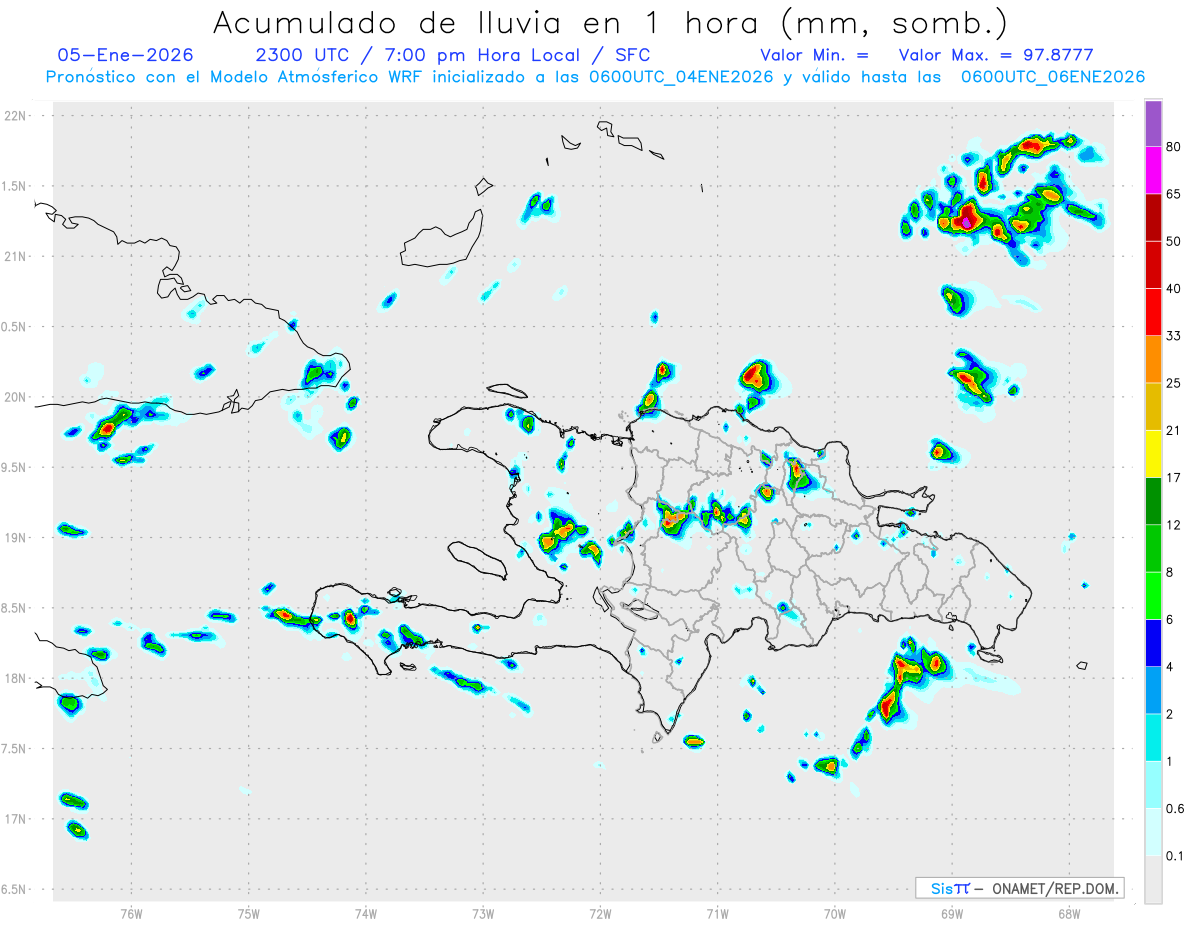Pick the pale cyan swatch between 0.6 and 1
The image size is (1200, 927).
tap(1153, 785)
